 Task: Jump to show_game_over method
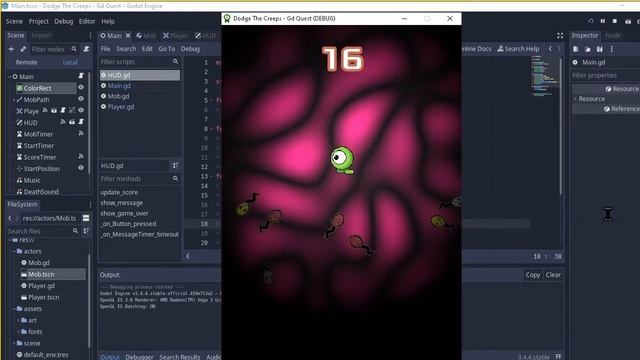point(124,213)
